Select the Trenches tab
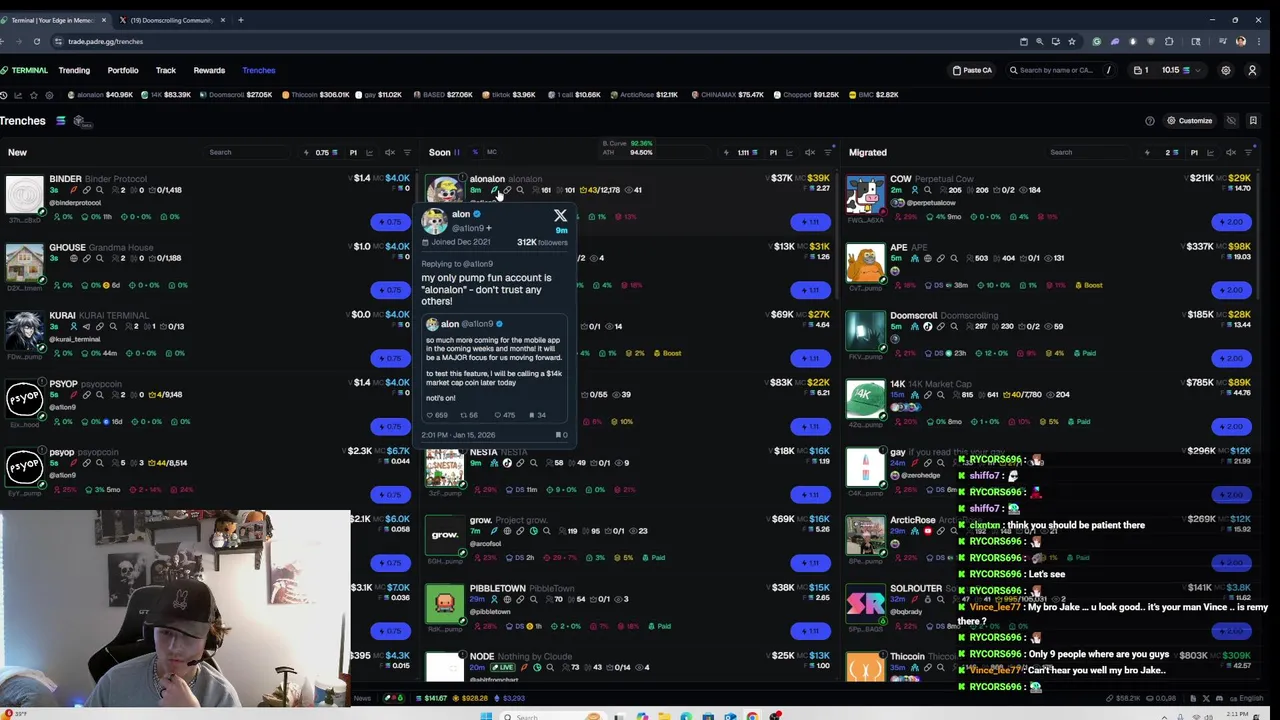The width and height of the screenshot is (1280, 720). 258,70
